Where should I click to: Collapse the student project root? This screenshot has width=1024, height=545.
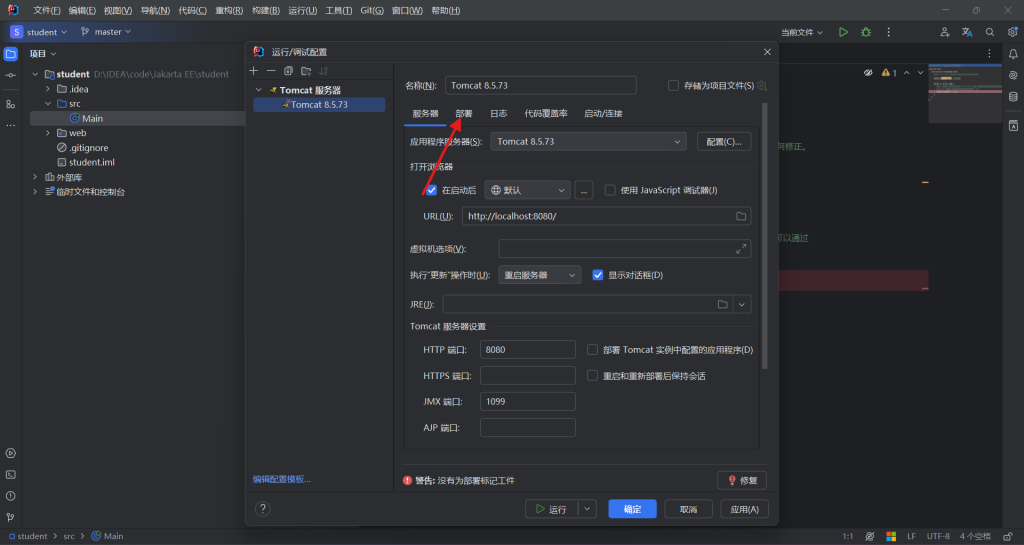(35, 74)
